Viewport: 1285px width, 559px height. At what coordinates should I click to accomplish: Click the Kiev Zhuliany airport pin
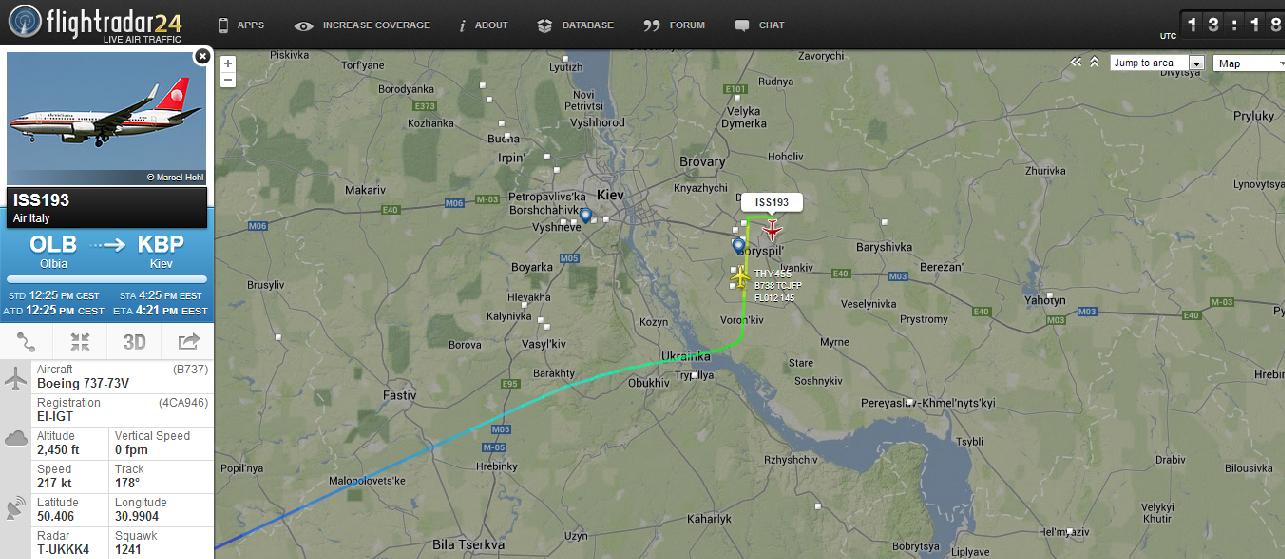[585, 214]
